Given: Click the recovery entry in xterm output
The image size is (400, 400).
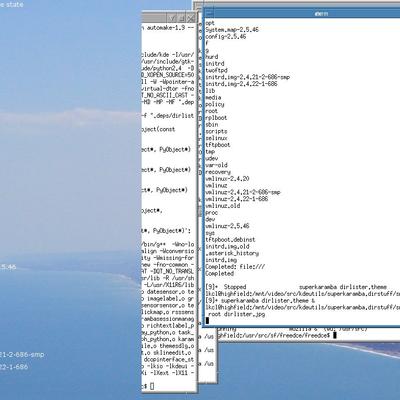Looking at the screenshot, I should click(218, 172).
